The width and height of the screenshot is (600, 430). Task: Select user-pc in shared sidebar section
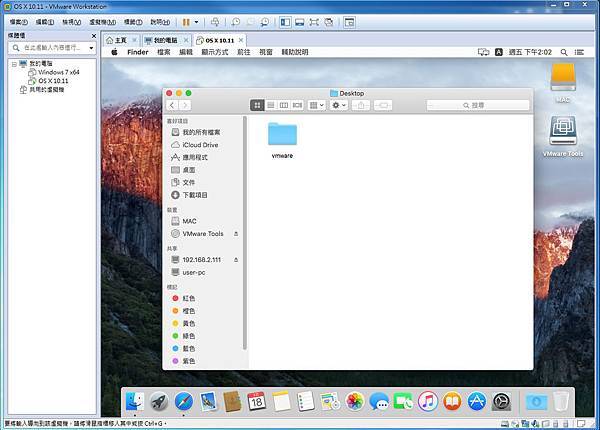pos(194,272)
